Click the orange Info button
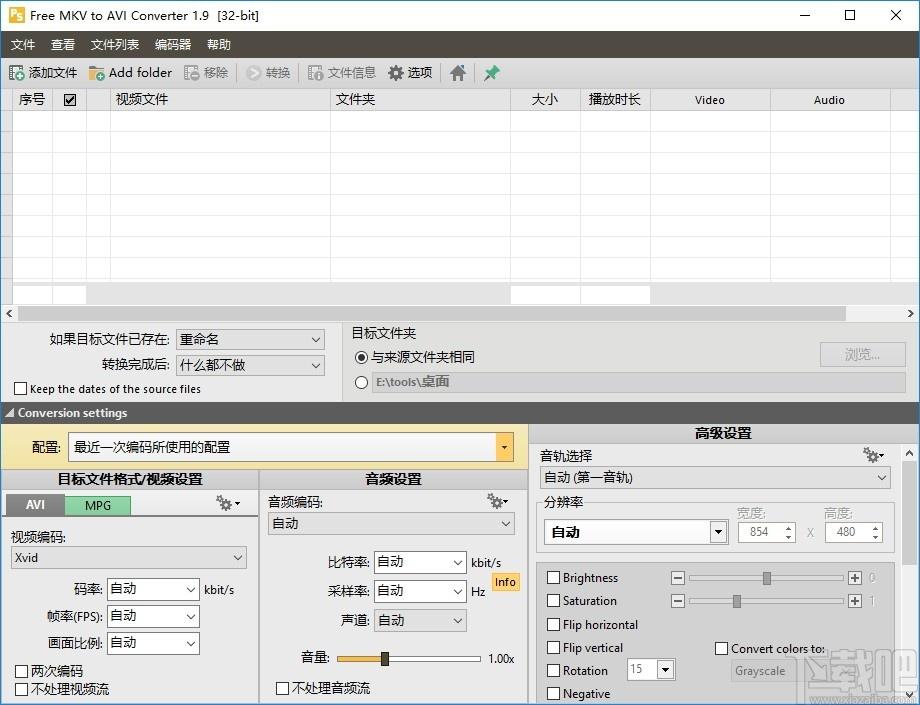 point(505,582)
